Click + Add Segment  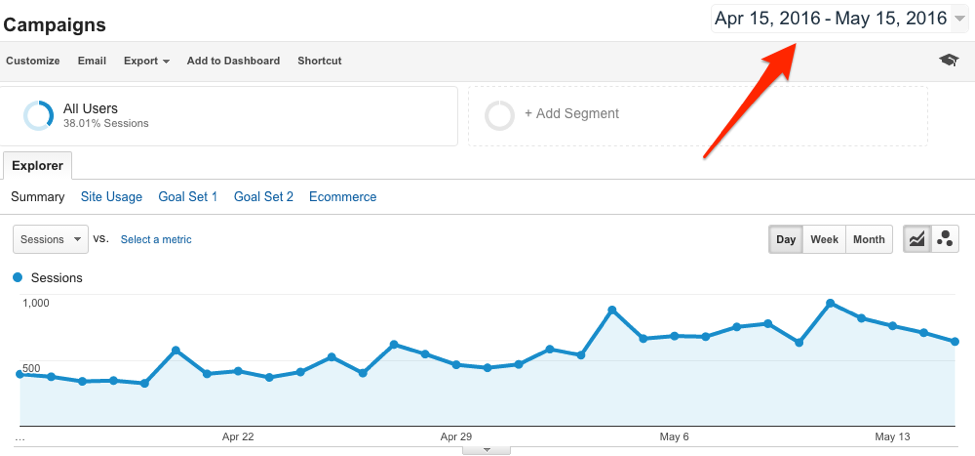572,114
